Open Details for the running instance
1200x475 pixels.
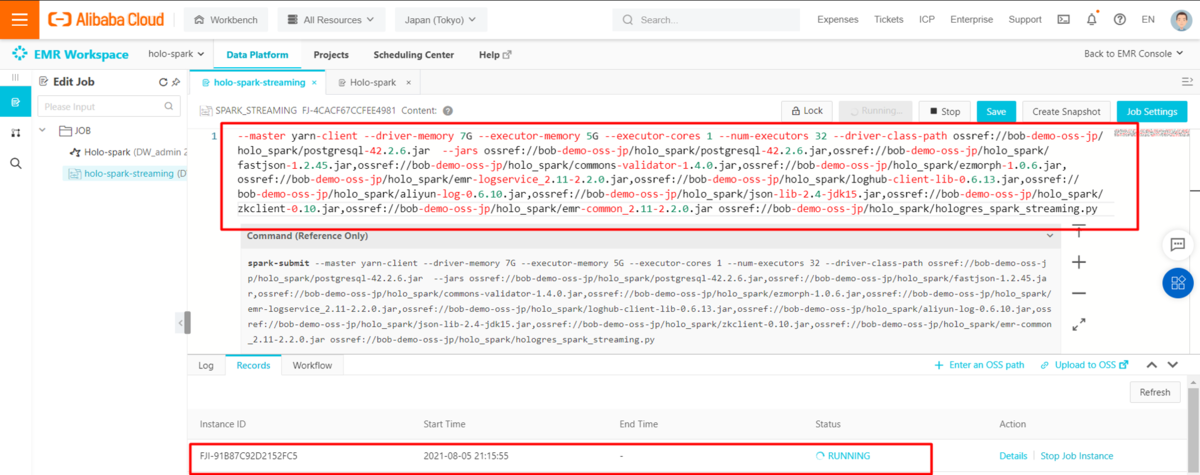[x=1013, y=455]
